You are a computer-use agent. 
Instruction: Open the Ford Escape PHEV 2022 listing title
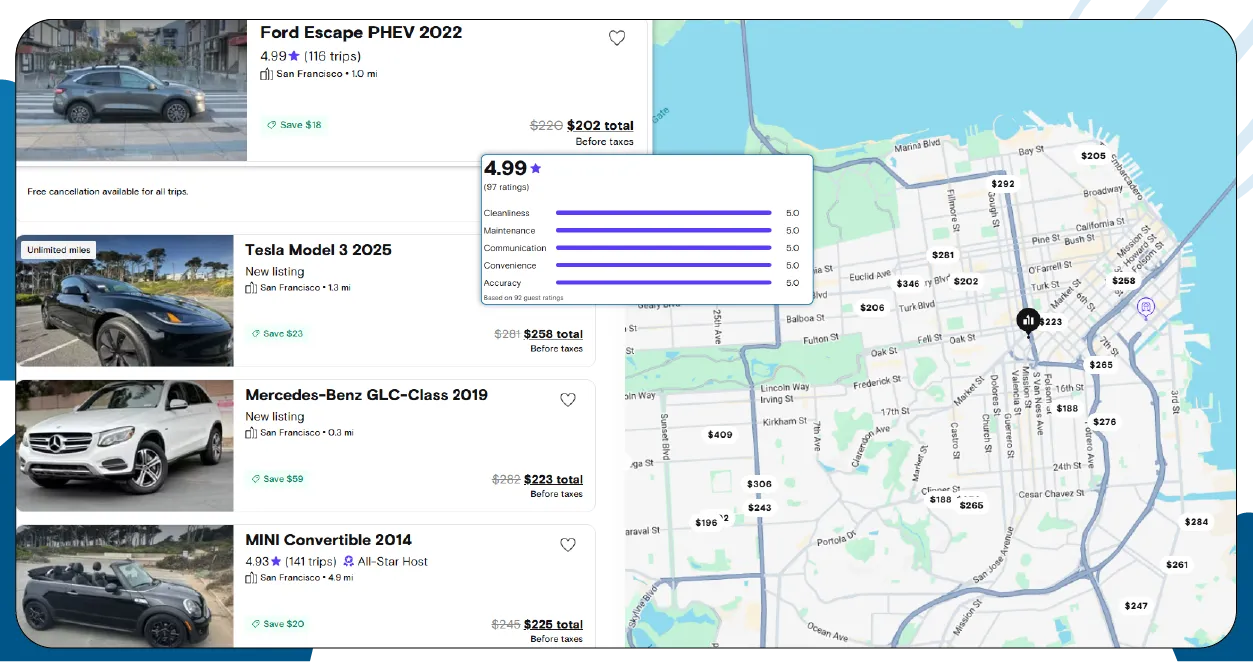361,33
